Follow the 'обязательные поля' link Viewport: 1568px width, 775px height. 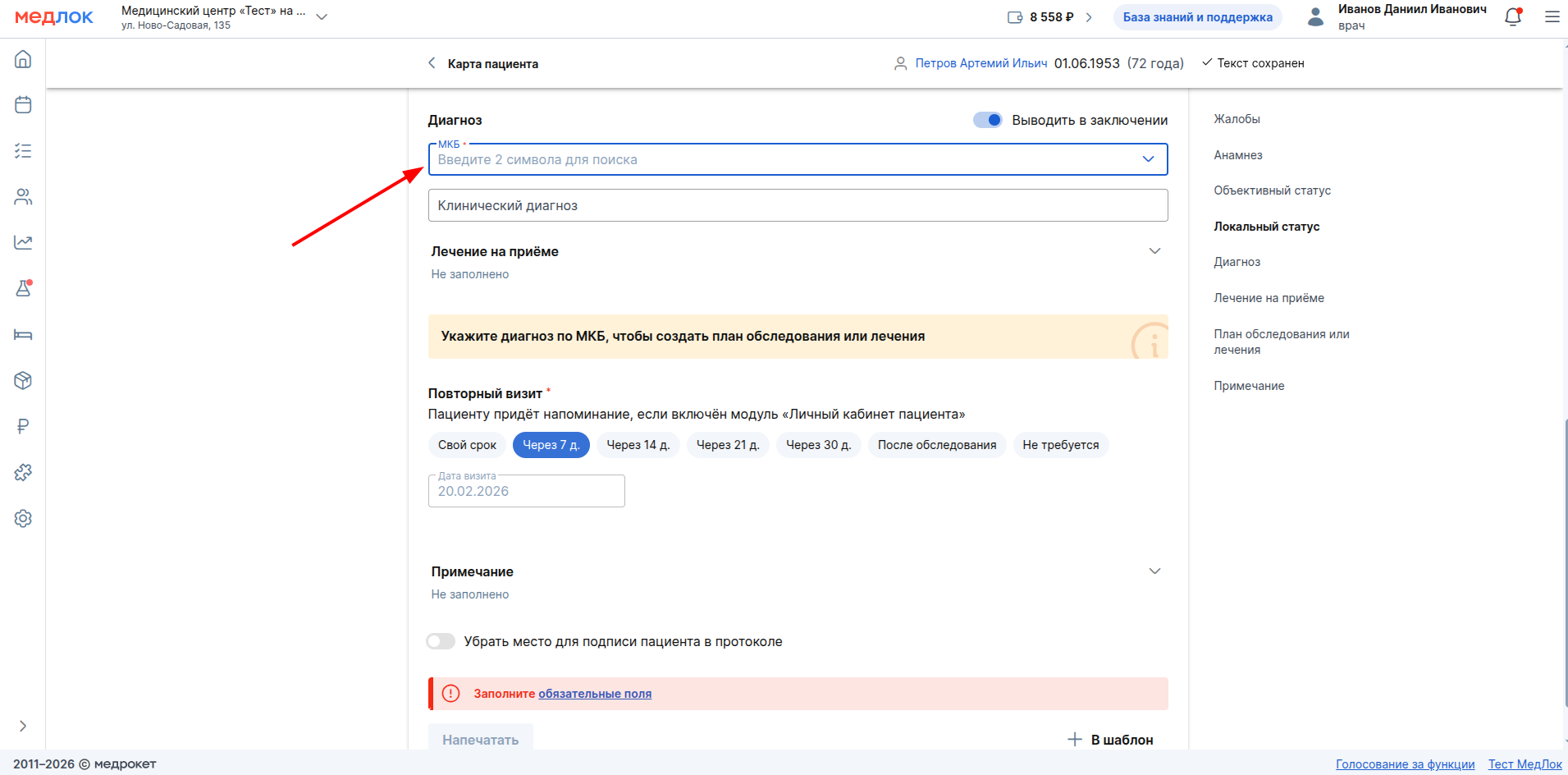(595, 694)
